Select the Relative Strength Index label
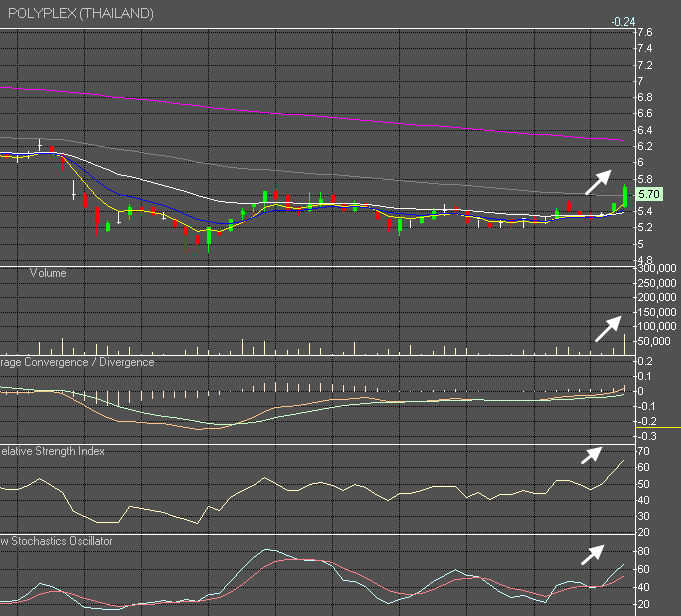The height and width of the screenshot is (616, 681). 53,451
